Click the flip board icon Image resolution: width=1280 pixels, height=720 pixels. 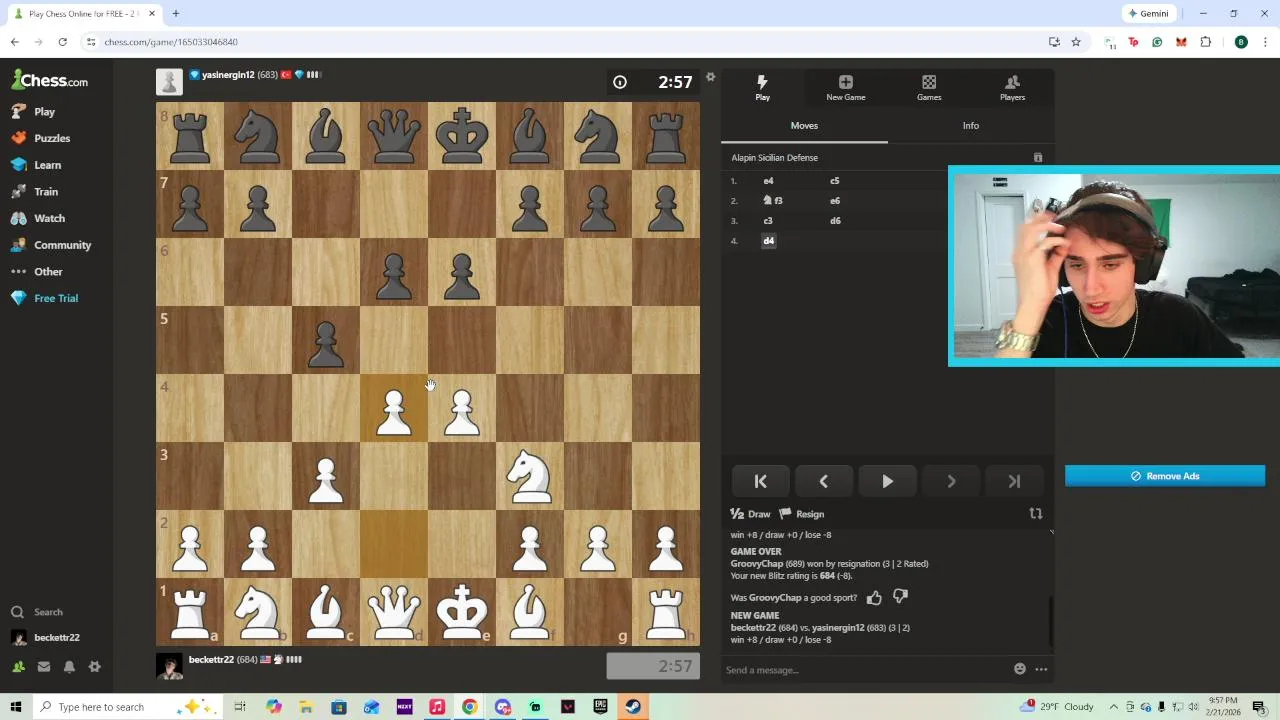[1036, 514]
